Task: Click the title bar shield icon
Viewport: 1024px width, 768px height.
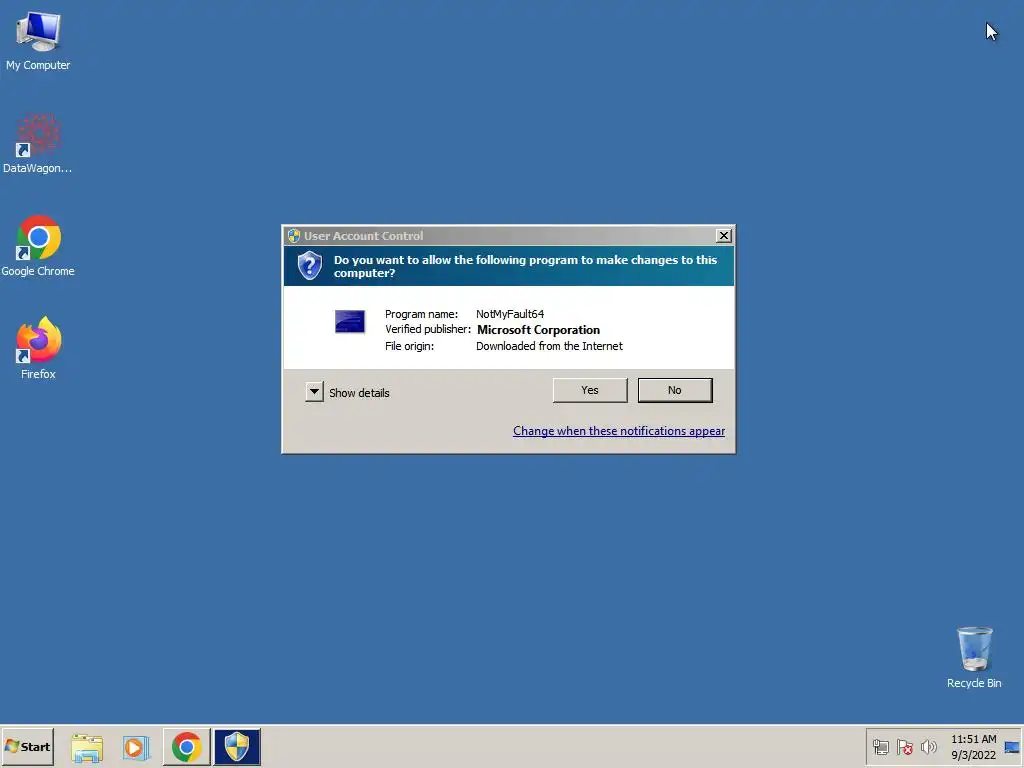Action: pyautogui.click(x=294, y=236)
